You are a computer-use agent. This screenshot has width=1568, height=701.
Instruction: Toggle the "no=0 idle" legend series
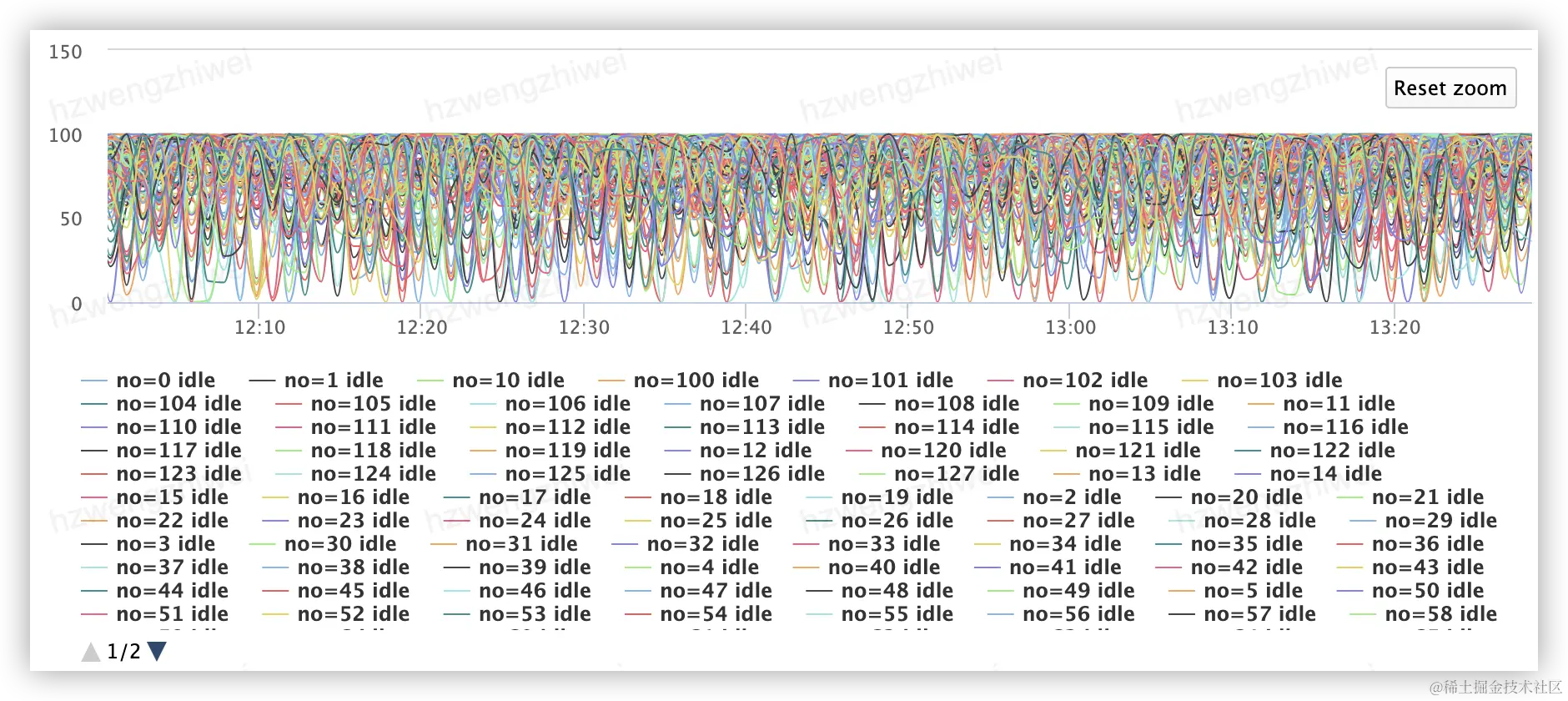[148, 381]
